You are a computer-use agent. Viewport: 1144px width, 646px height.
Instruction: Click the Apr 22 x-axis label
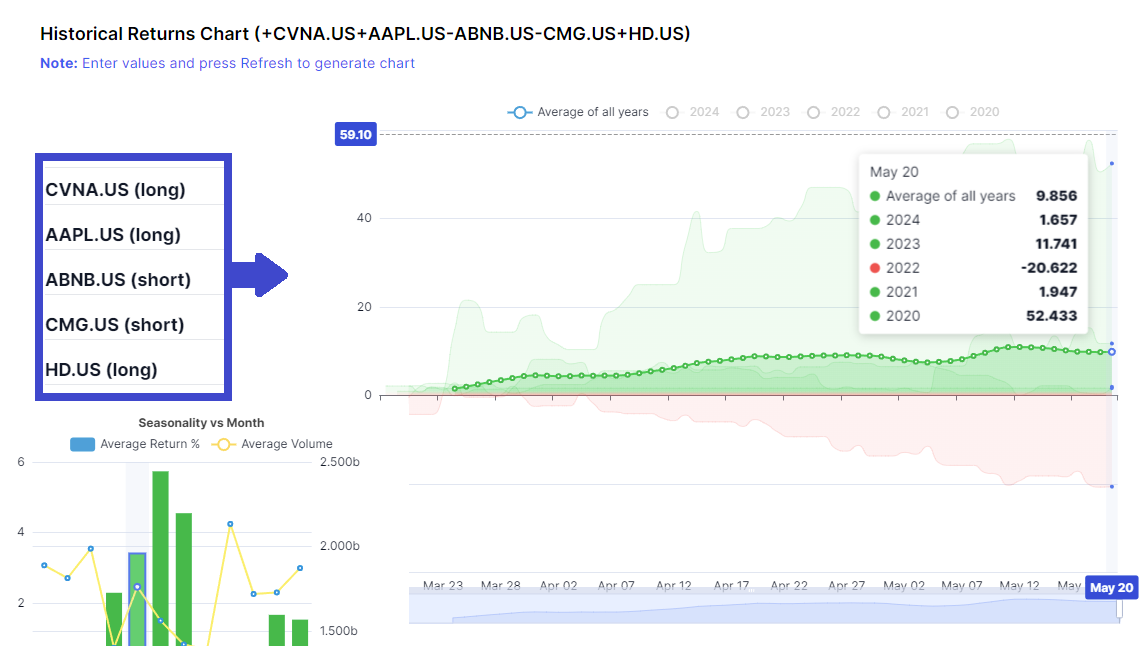tap(789, 585)
